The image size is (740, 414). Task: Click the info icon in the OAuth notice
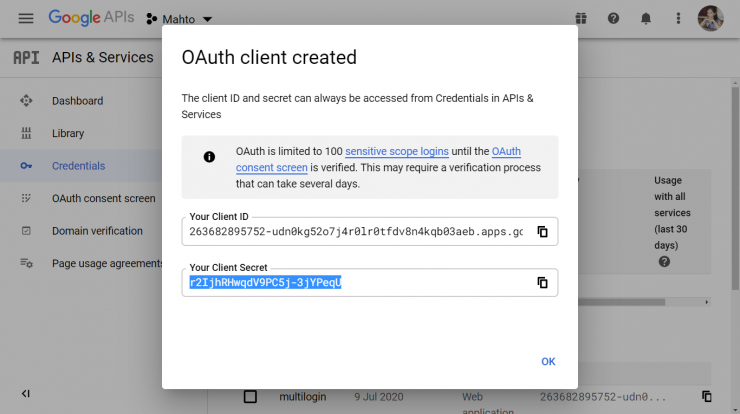209,157
